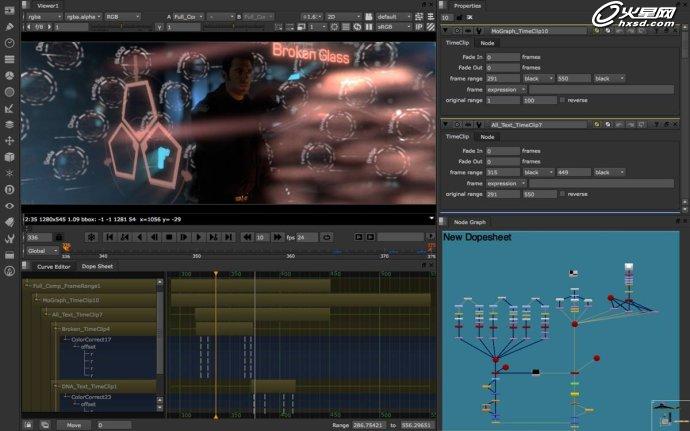Toggle the IP input process button
The image size is (690, 431).
(x=419, y=27)
